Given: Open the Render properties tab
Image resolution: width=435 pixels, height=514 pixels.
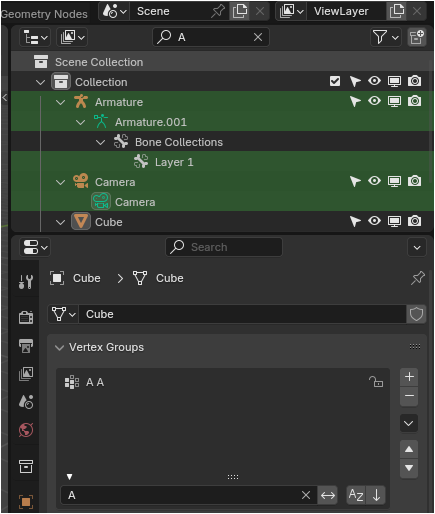Looking at the screenshot, I should [x=26, y=317].
